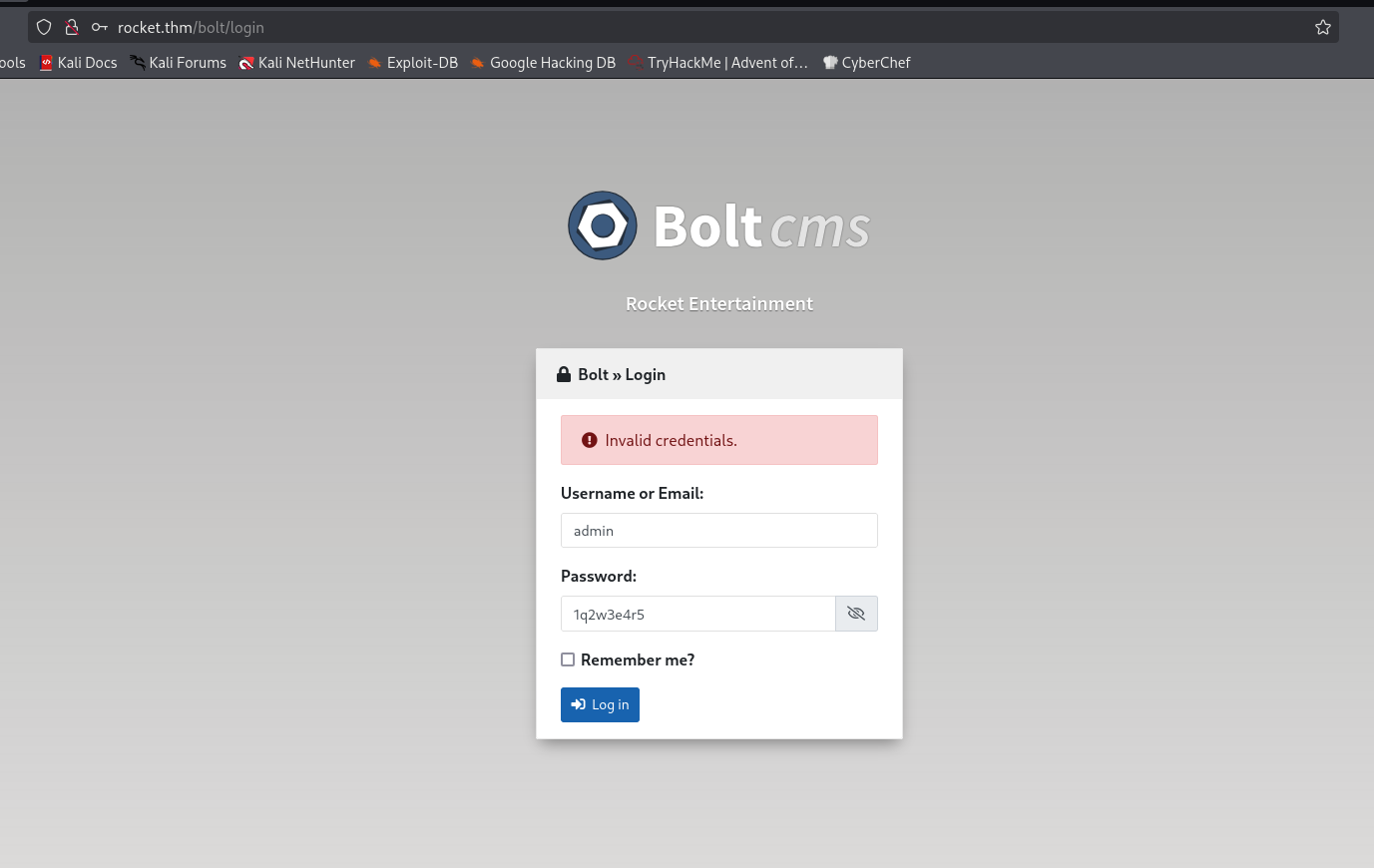Click the Kali NetHunter dragon bookmark icon
Viewport: 1374px width, 868px height.
[x=246, y=62]
